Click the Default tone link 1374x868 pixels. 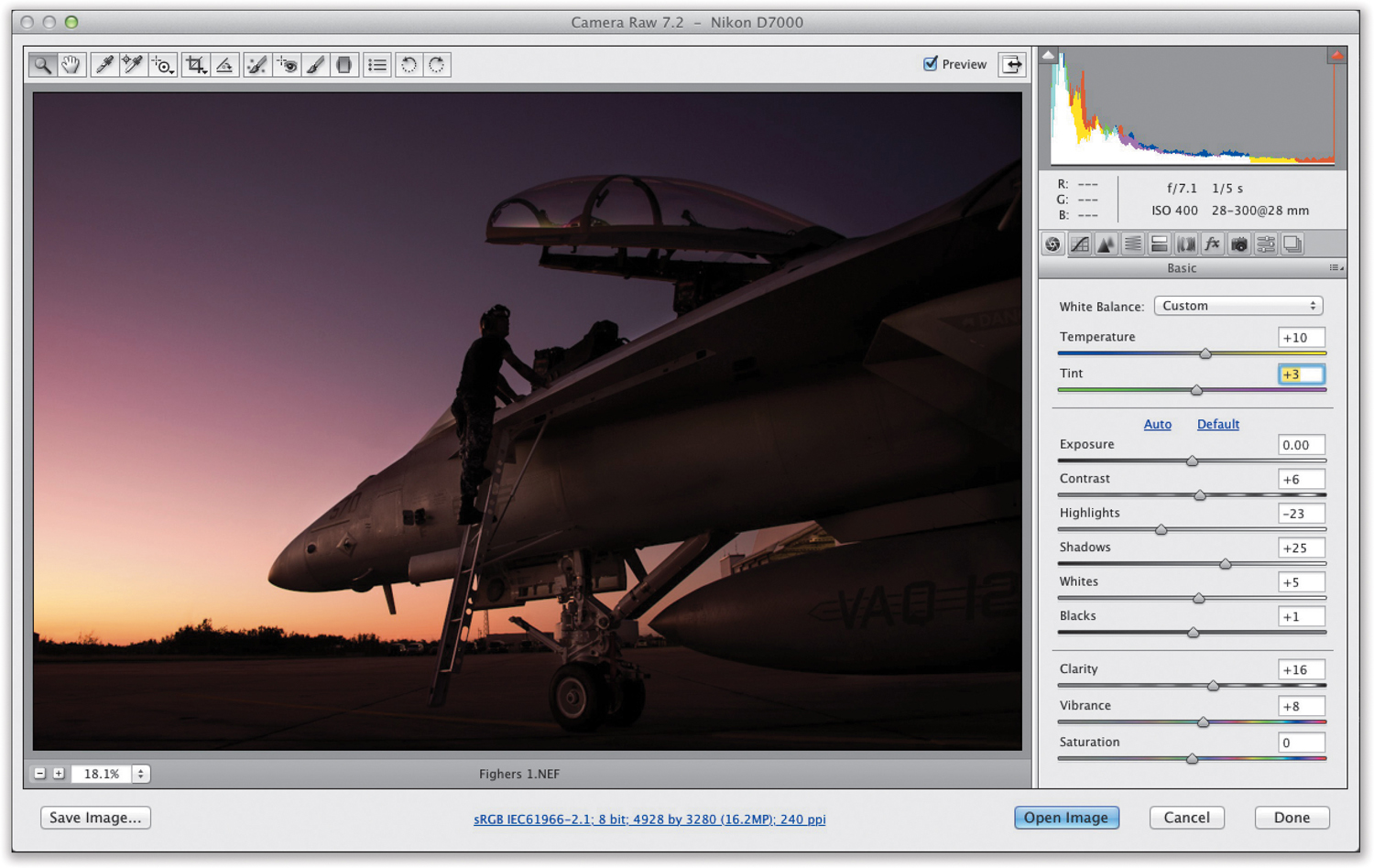click(x=1218, y=424)
